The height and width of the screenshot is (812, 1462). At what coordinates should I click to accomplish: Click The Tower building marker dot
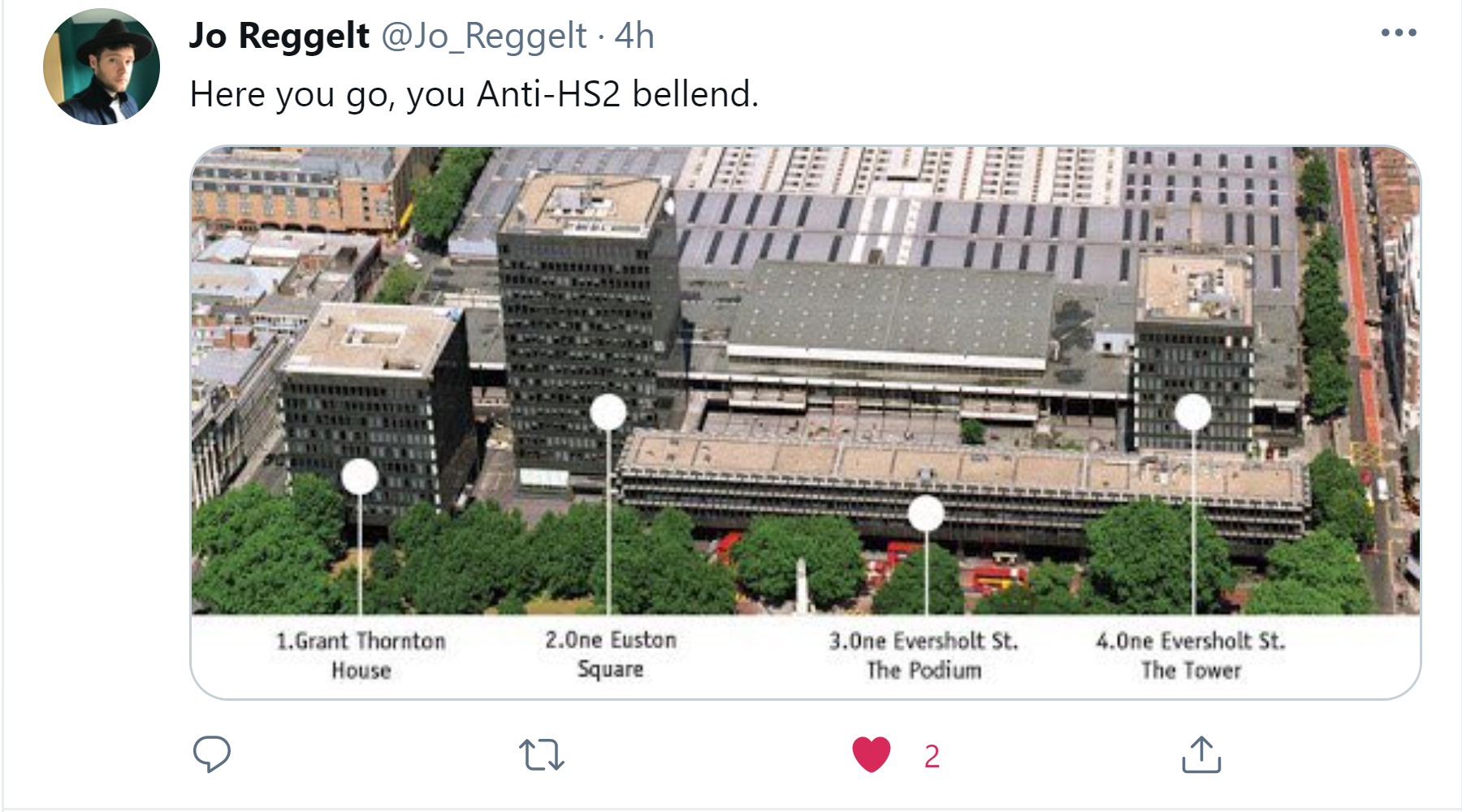click(1193, 412)
